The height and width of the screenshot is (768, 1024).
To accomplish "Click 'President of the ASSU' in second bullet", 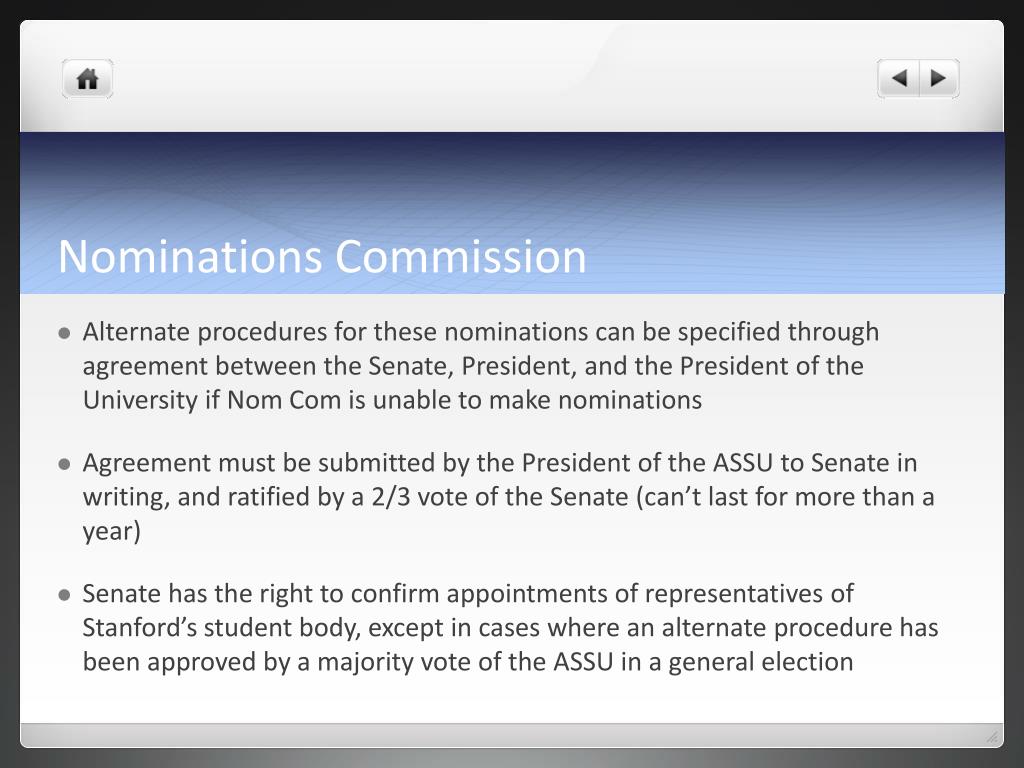I will coord(647,463).
